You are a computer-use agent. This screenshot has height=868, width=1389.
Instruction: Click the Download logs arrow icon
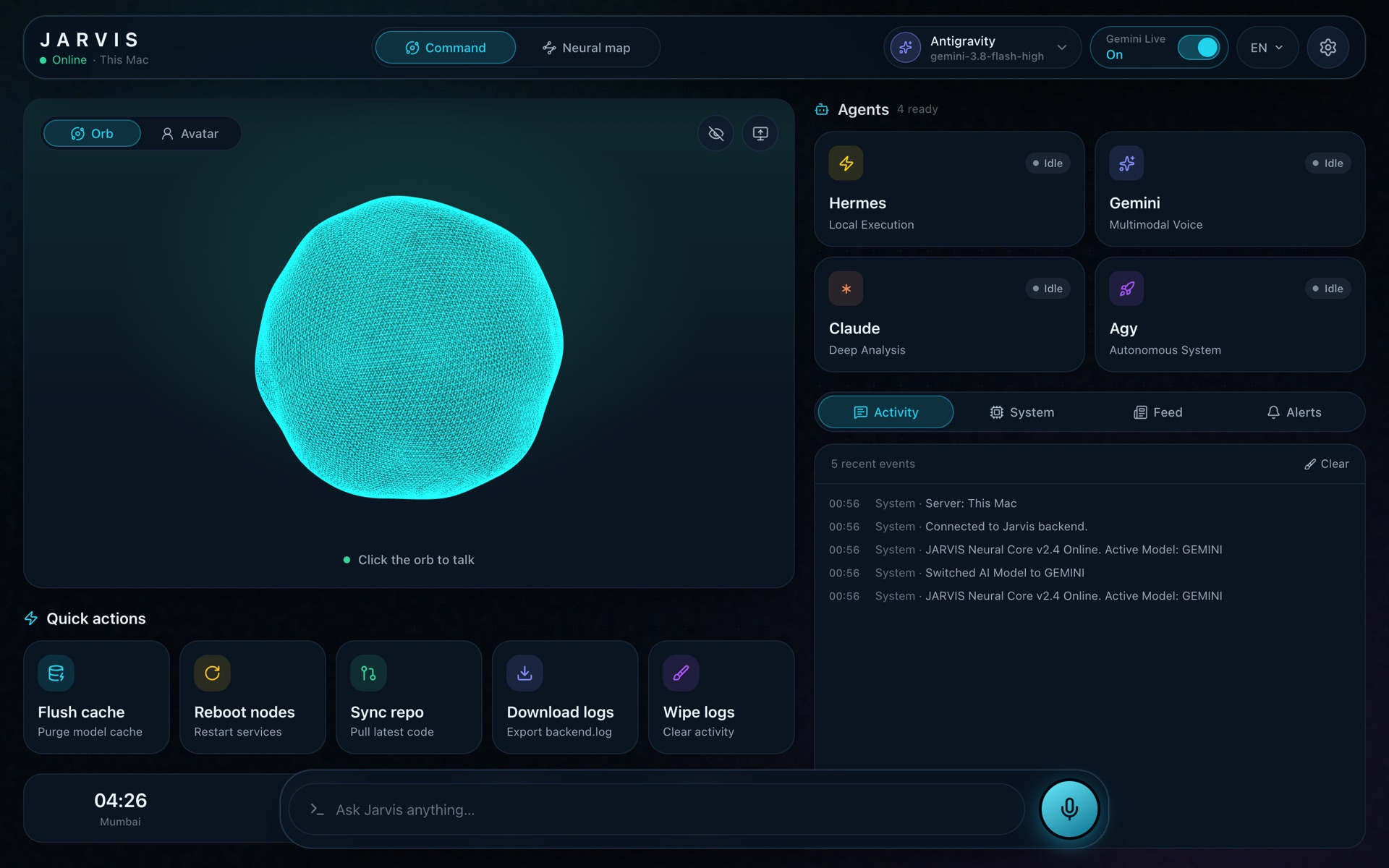524,673
